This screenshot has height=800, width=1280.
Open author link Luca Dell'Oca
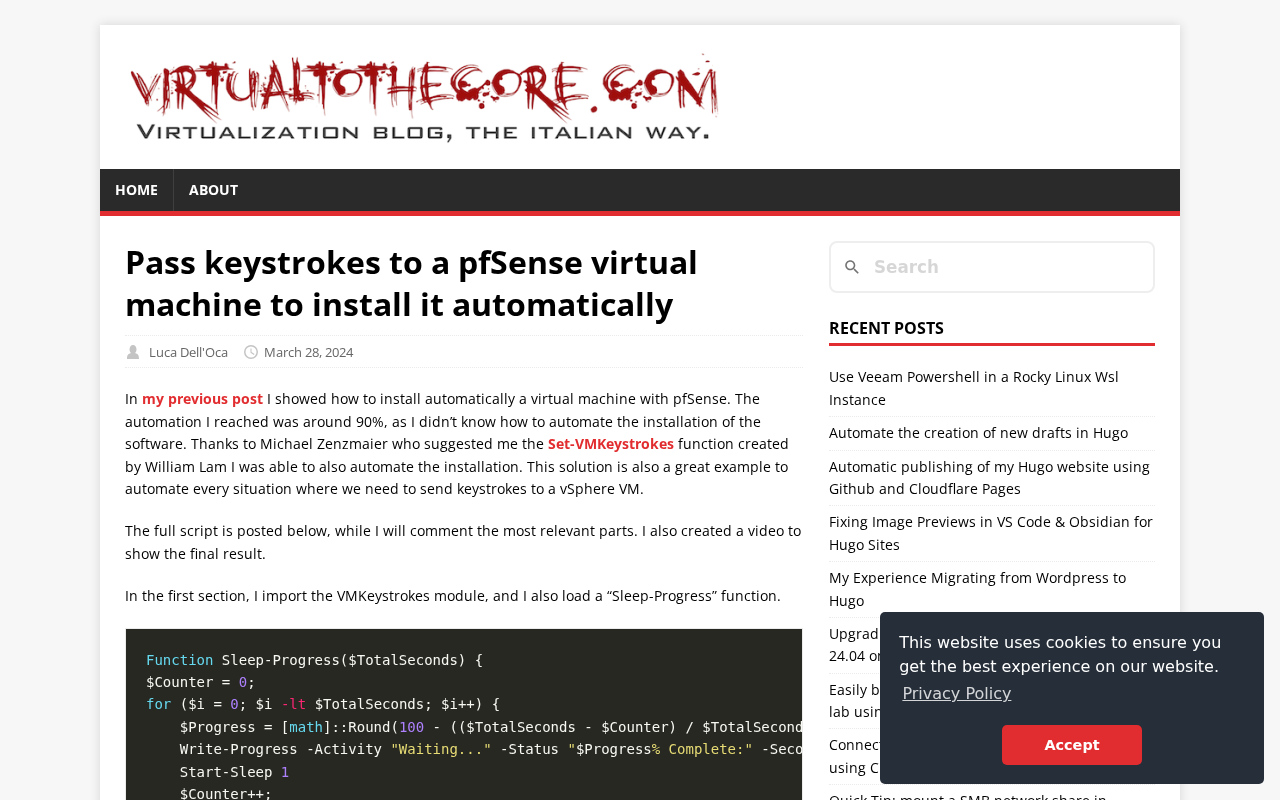(188, 351)
